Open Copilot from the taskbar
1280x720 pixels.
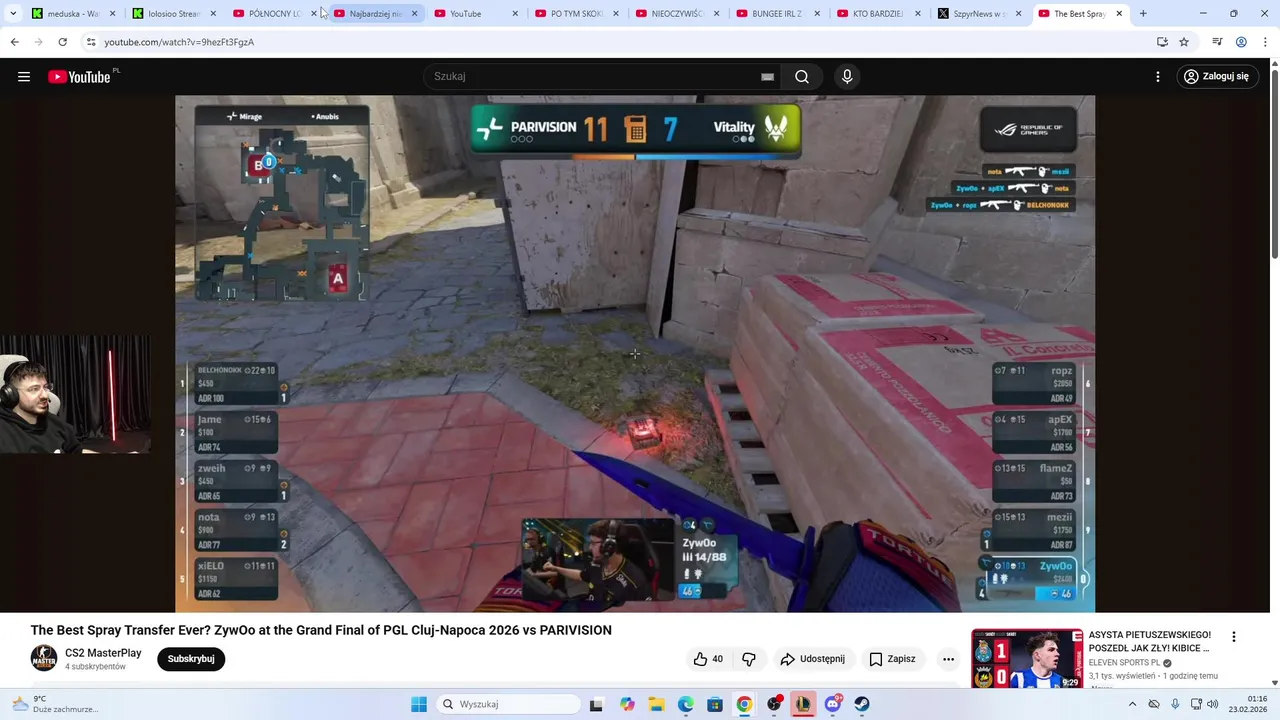627,704
